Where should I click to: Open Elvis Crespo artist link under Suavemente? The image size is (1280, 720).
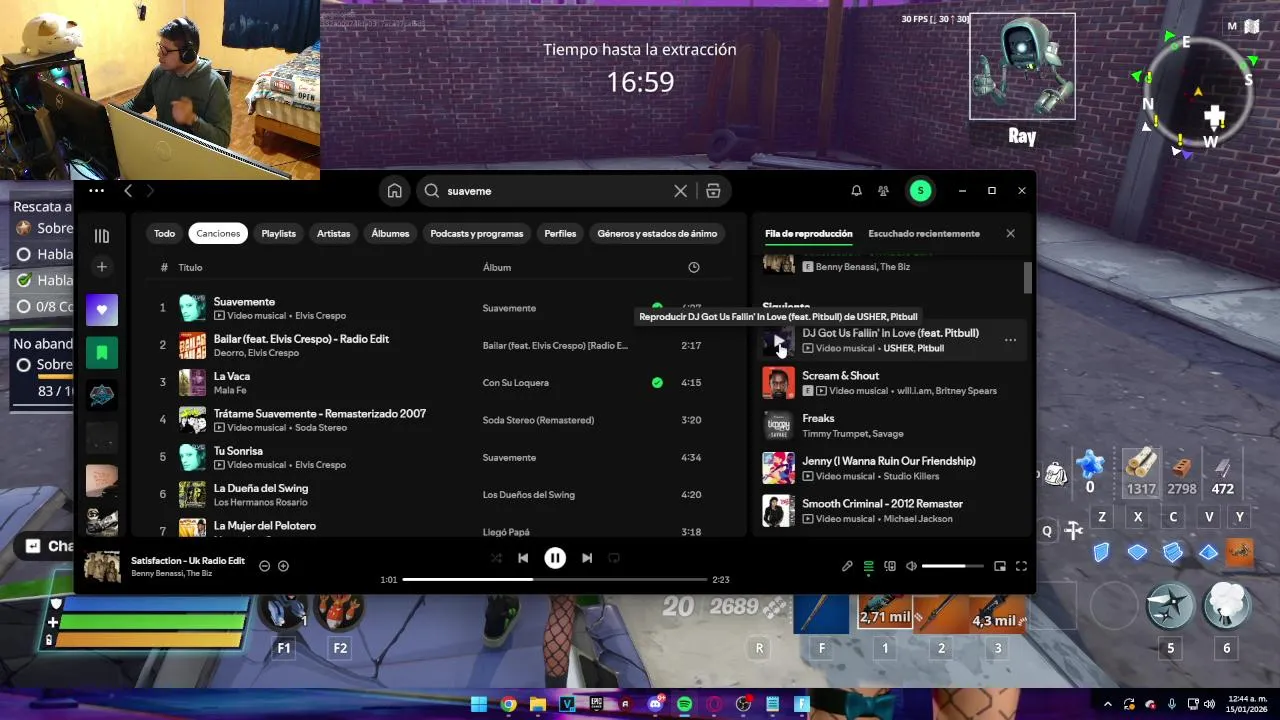(320, 316)
